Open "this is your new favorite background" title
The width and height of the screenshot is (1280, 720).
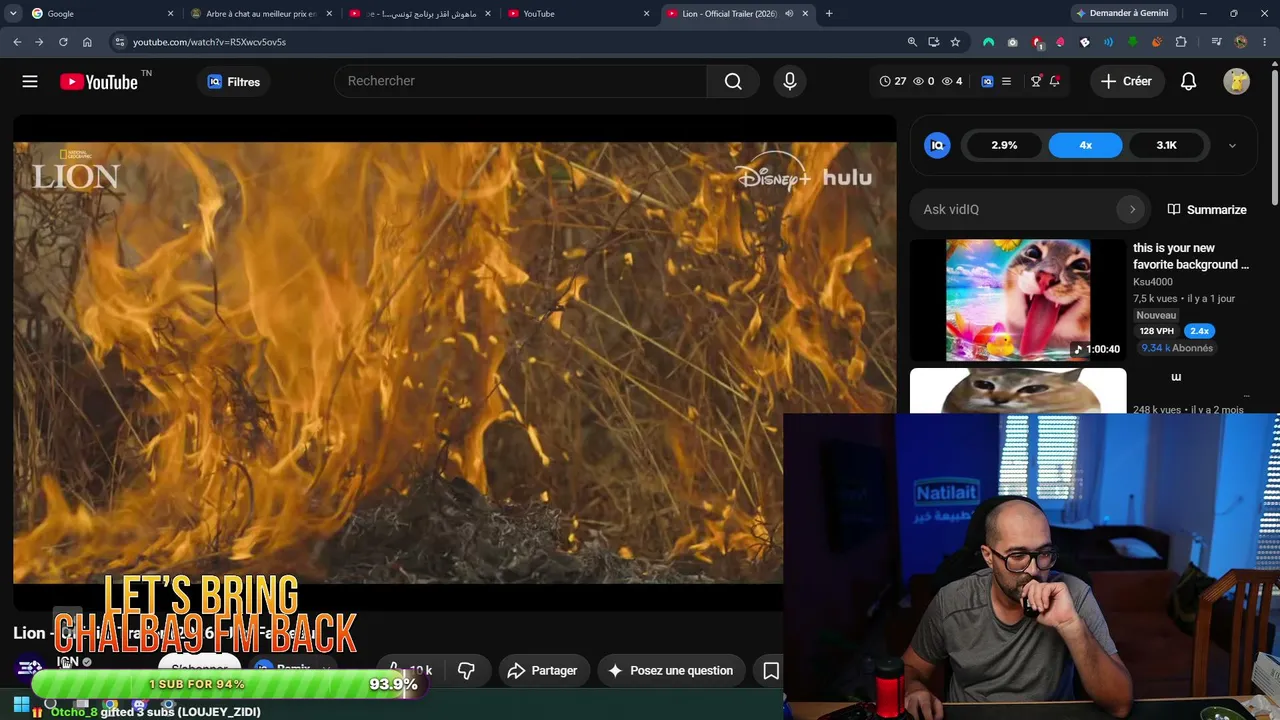pos(1191,256)
